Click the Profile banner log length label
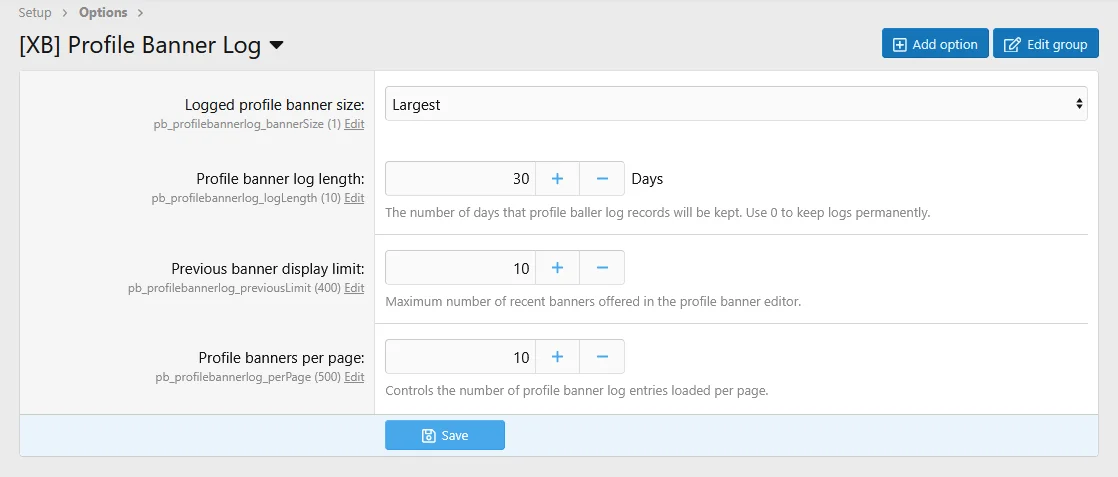The width and height of the screenshot is (1118, 477). (280, 179)
